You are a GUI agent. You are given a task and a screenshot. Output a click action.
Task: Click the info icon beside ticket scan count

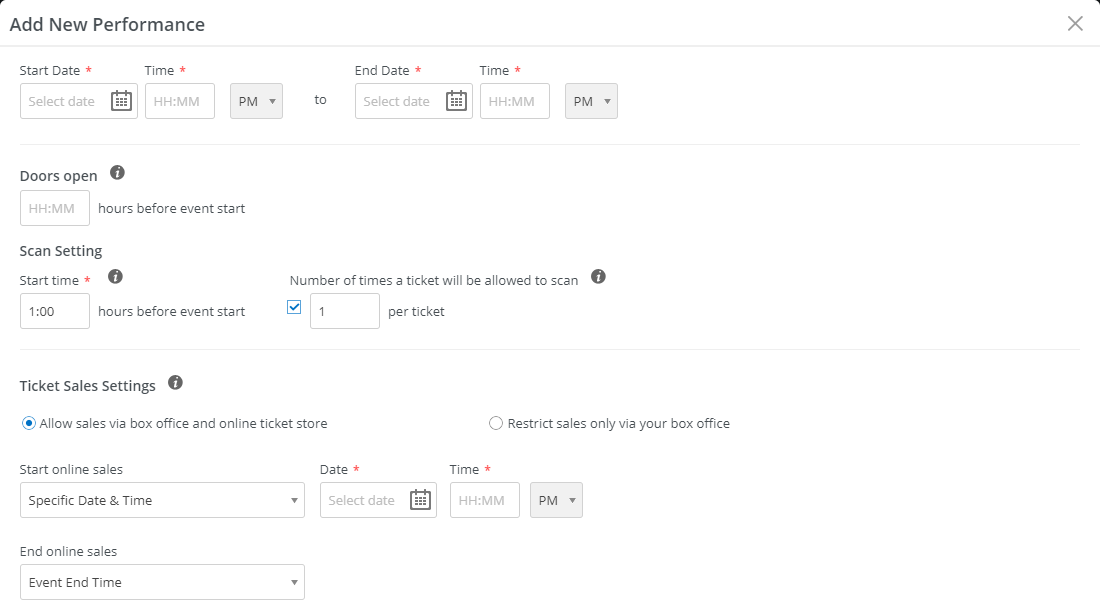pyautogui.click(x=598, y=276)
